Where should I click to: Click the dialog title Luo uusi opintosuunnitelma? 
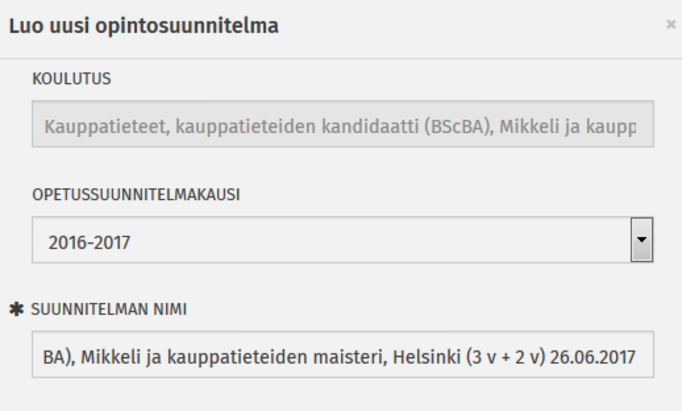click(143, 25)
